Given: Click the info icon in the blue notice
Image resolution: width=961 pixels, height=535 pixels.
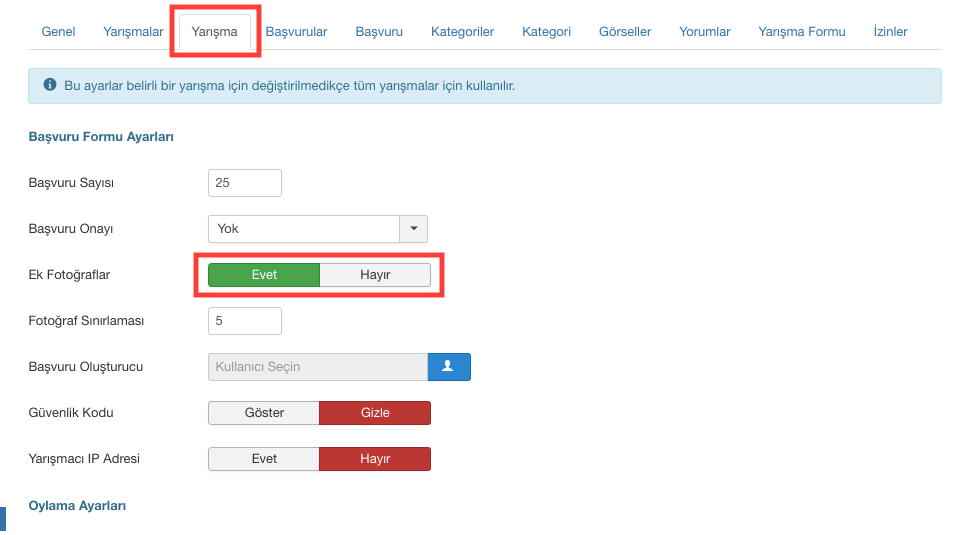Looking at the screenshot, I should (x=49, y=86).
